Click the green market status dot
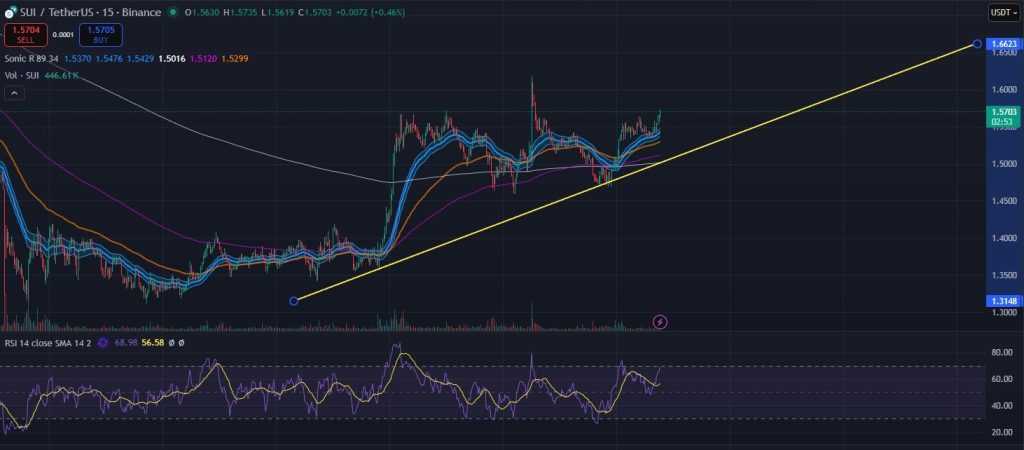The height and width of the screenshot is (450, 1024). (175, 13)
